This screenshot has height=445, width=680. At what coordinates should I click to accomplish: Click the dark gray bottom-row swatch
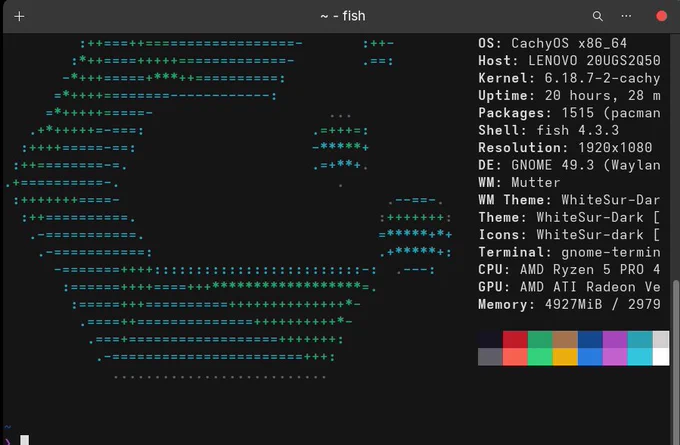pos(490,357)
